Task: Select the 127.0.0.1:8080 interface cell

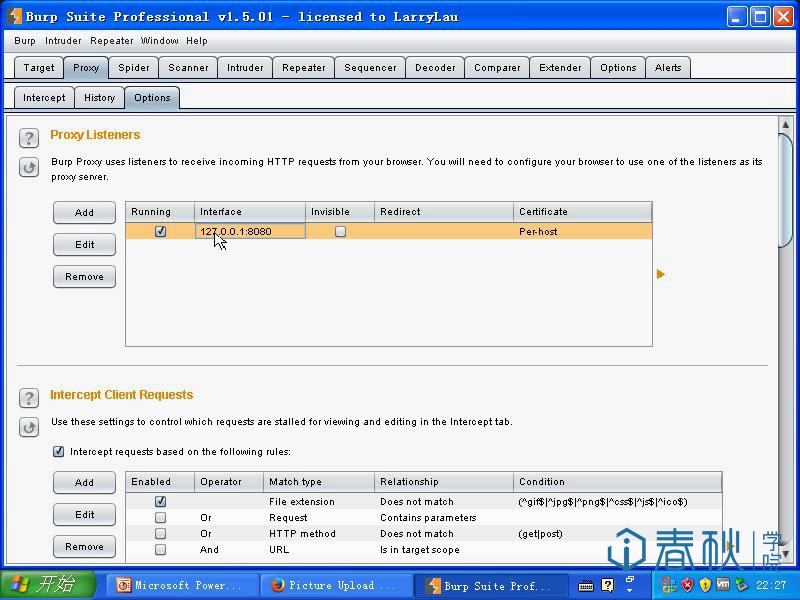Action: [250, 231]
